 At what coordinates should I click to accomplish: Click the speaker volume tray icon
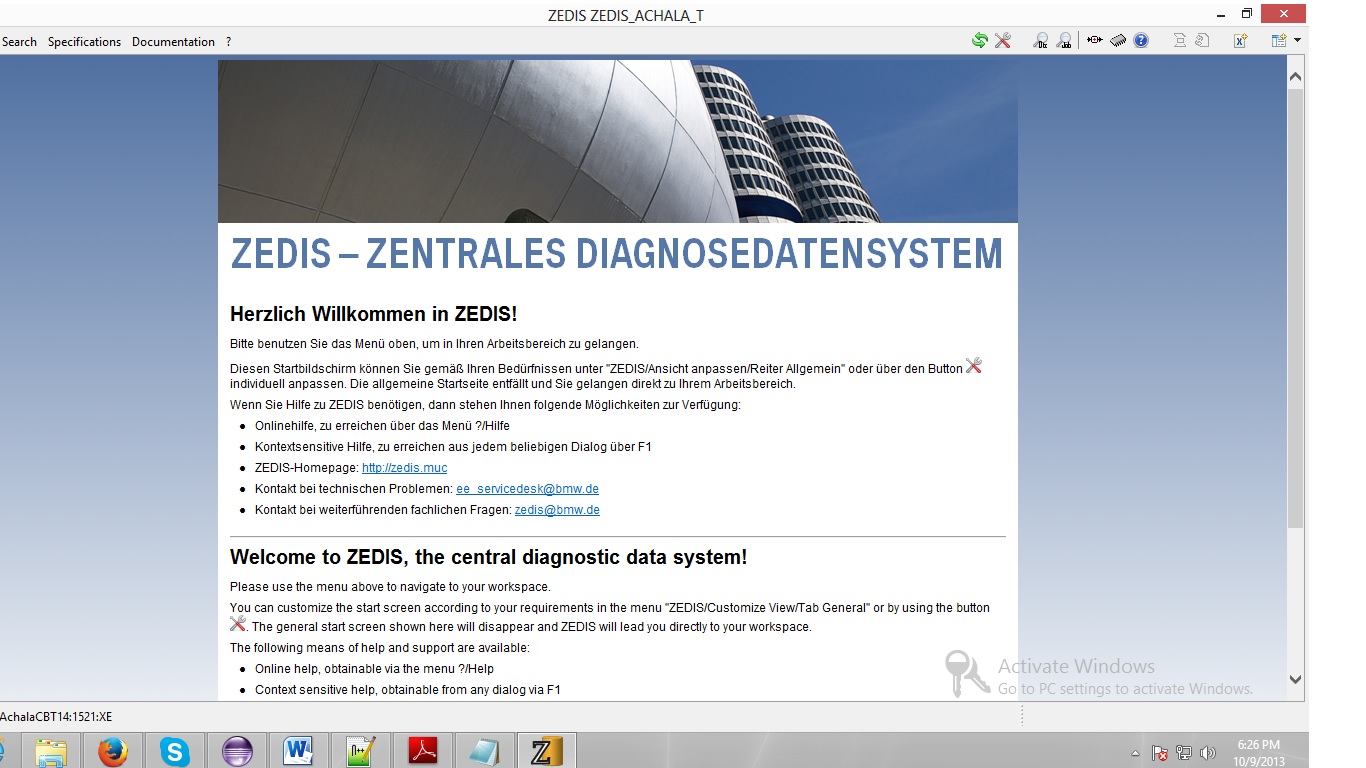pos(1207,753)
